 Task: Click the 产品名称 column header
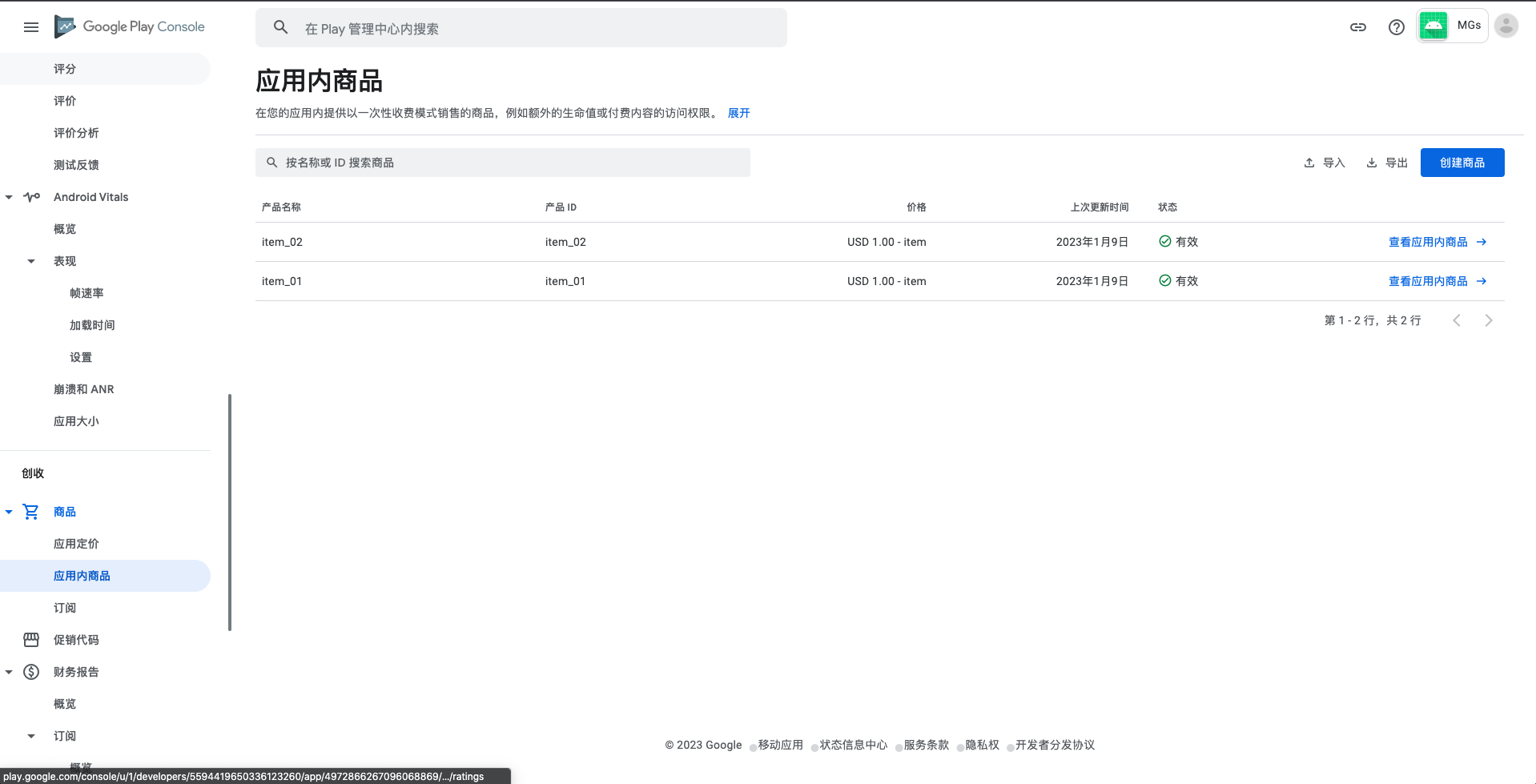[281, 207]
